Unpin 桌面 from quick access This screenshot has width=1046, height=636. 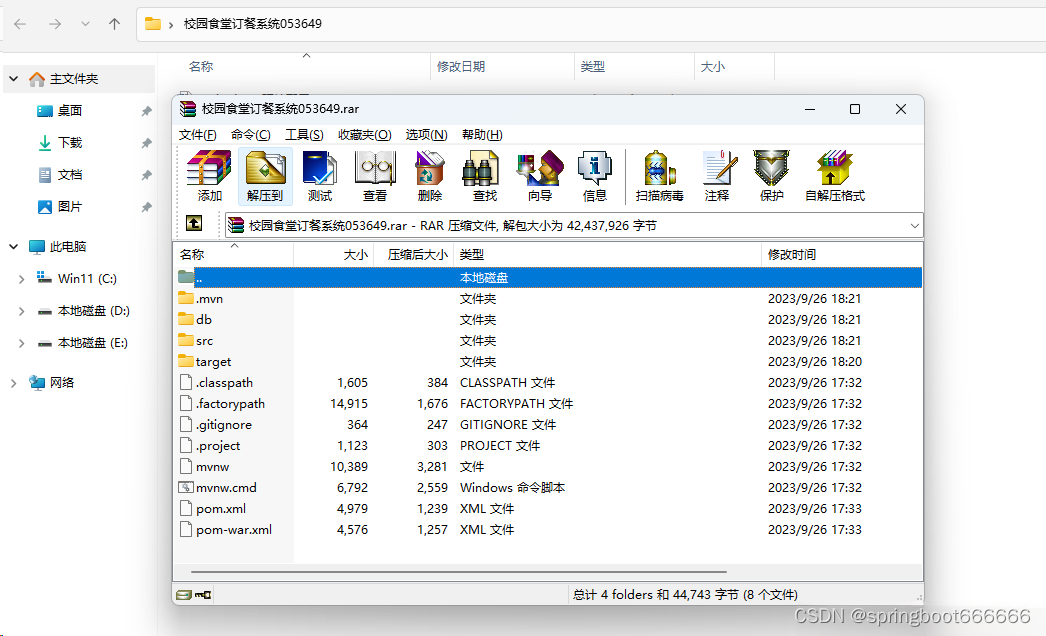click(x=147, y=111)
